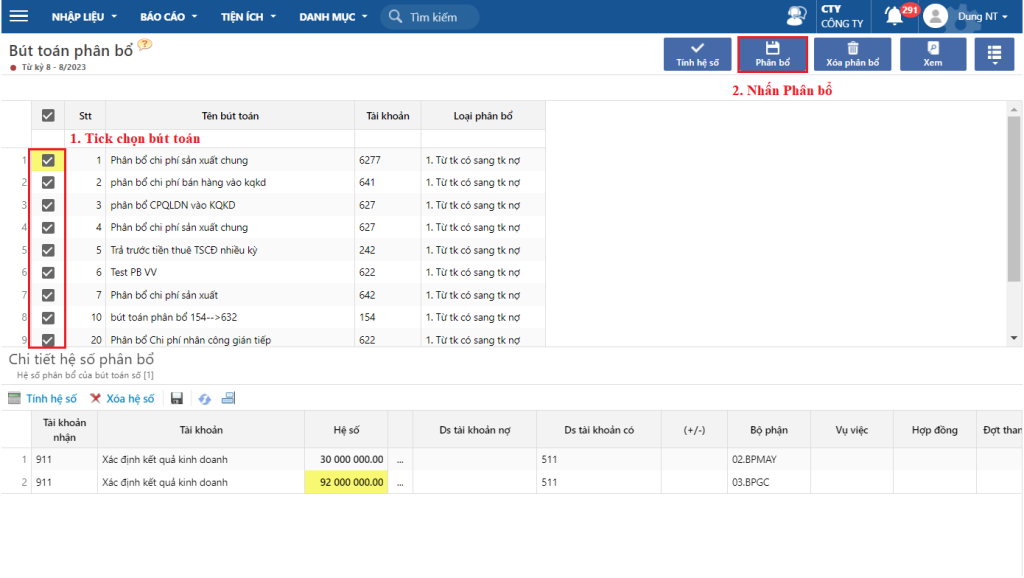
Task: Expand the NHẬP LIỆU menu
Action: 84,17
